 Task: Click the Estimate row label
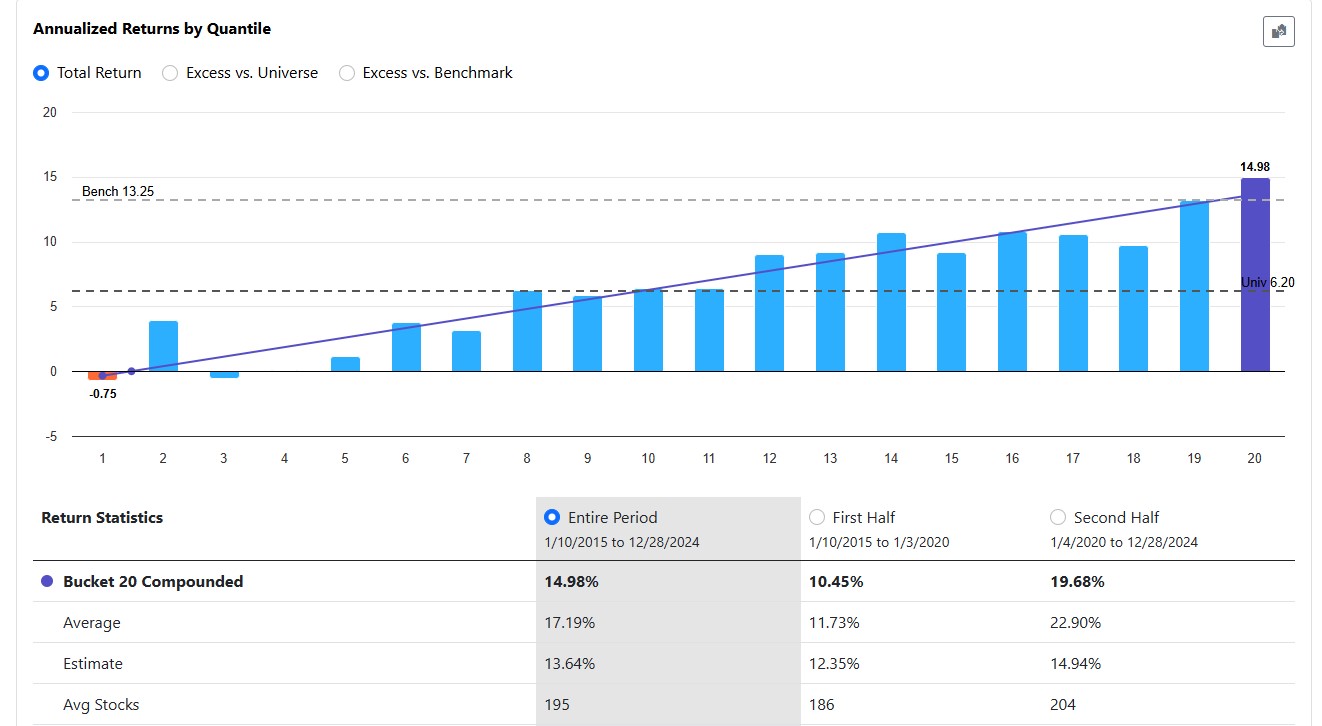[93, 664]
